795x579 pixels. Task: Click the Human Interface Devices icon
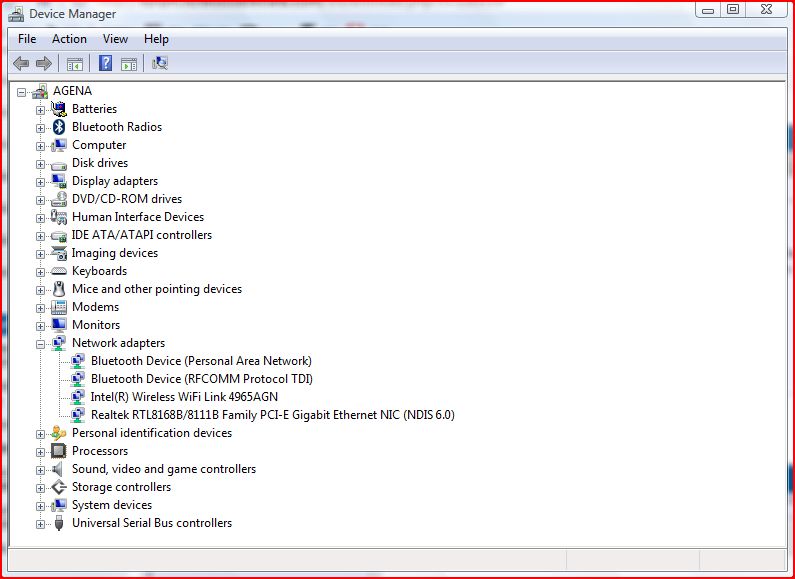tap(59, 217)
